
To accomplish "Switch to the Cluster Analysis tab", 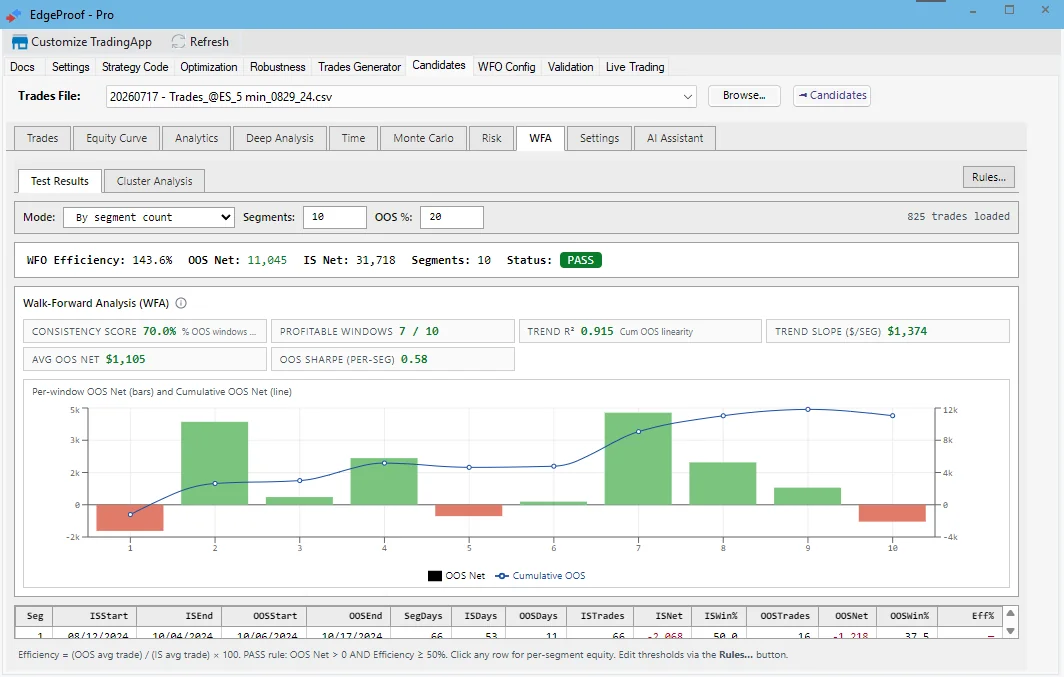I will tap(155, 181).
